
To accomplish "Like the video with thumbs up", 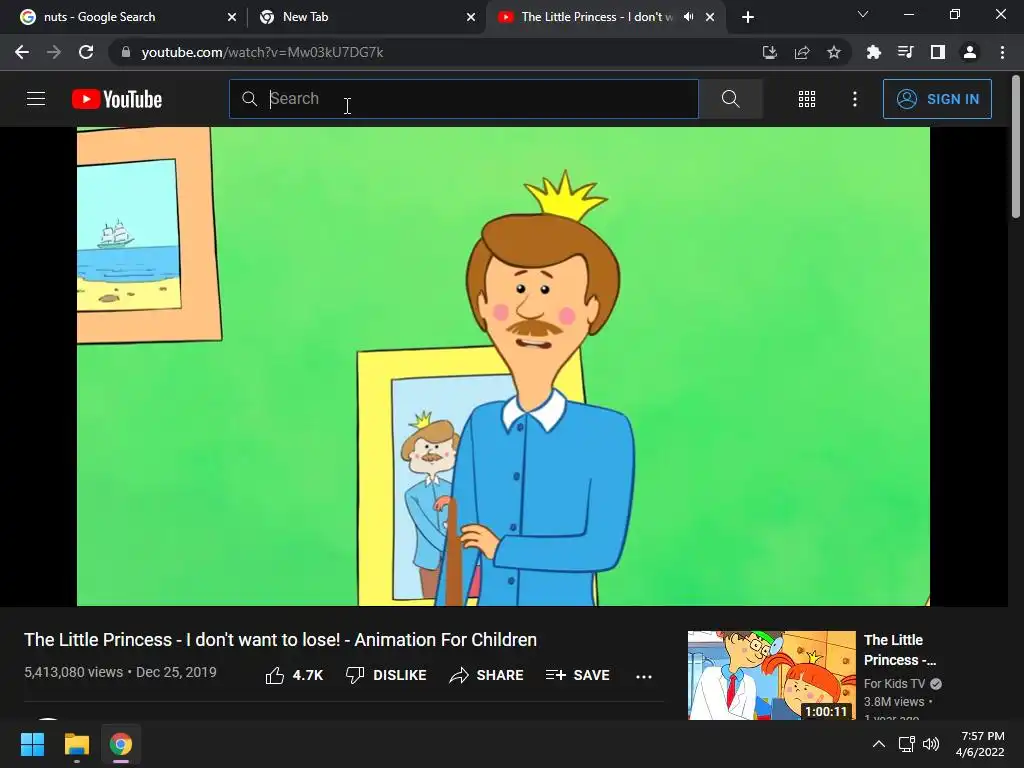I will (x=294, y=675).
